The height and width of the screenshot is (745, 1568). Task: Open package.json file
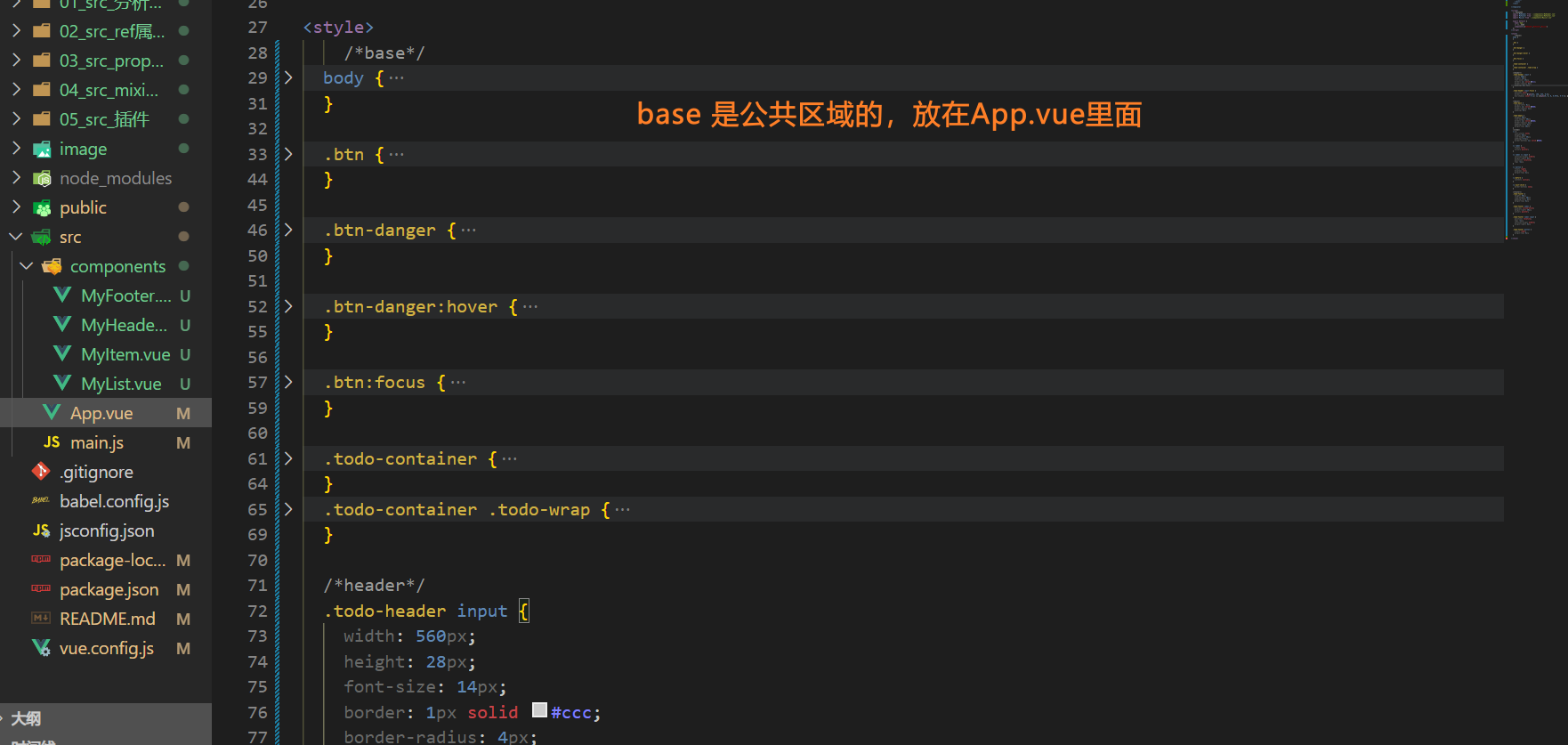coord(109,589)
